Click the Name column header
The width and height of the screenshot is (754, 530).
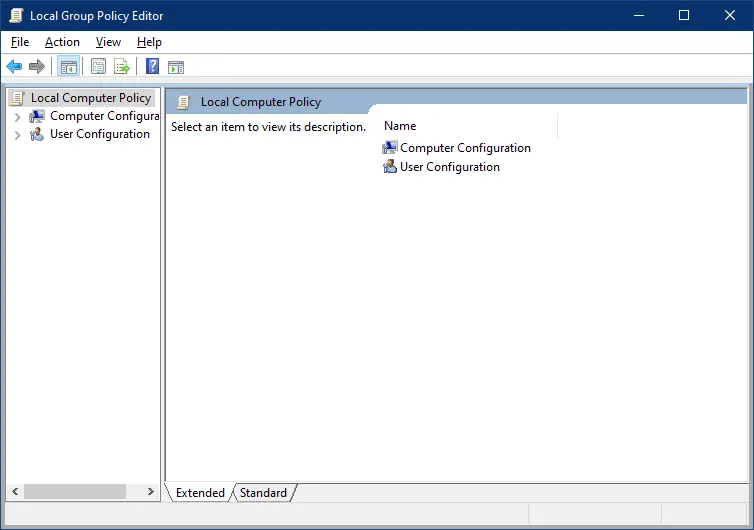click(470, 126)
